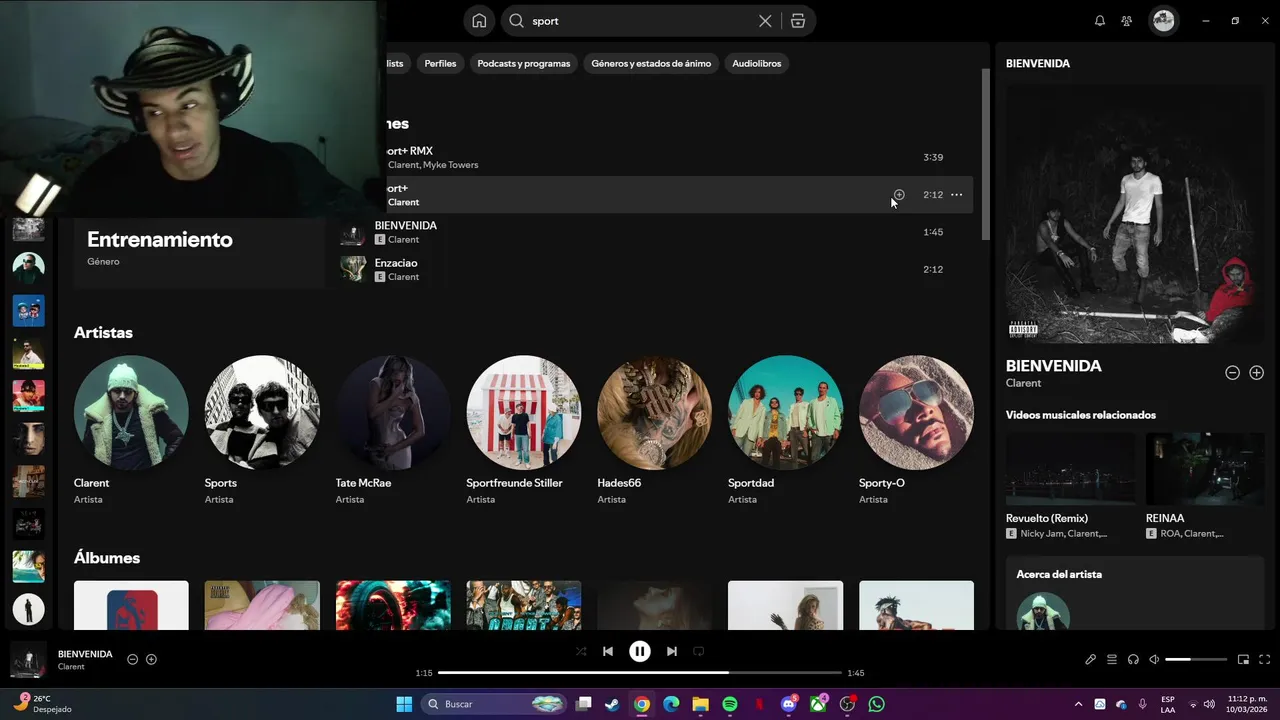Toggle shuffle in the player bar
Image resolution: width=1280 pixels, height=720 pixels.
click(581, 651)
